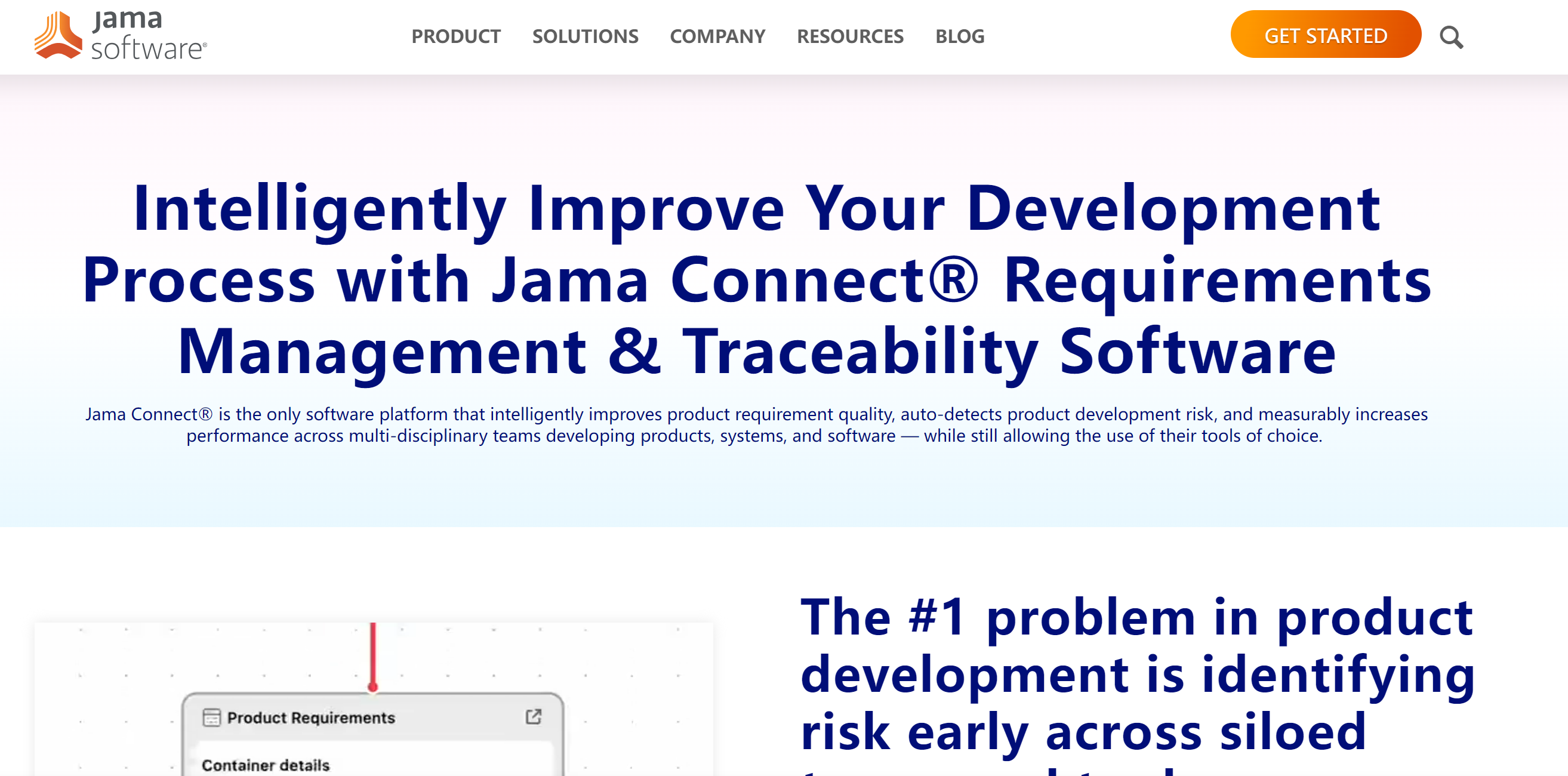The height and width of the screenshot is (776, 1568).
Task: Click the Product Requirements container icon
Action: (x=211, y=718)
